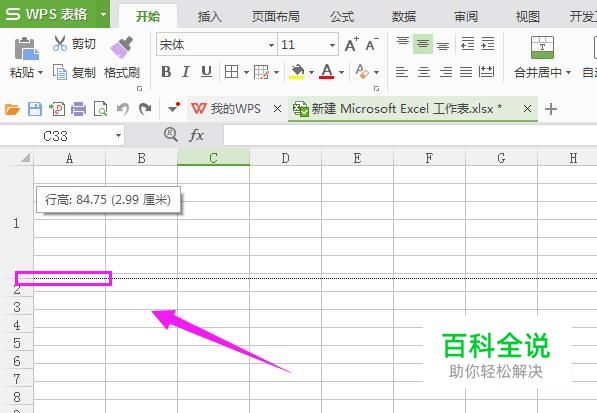
Task: Toggle vertical middle alignment
Action: click(423, 44)
